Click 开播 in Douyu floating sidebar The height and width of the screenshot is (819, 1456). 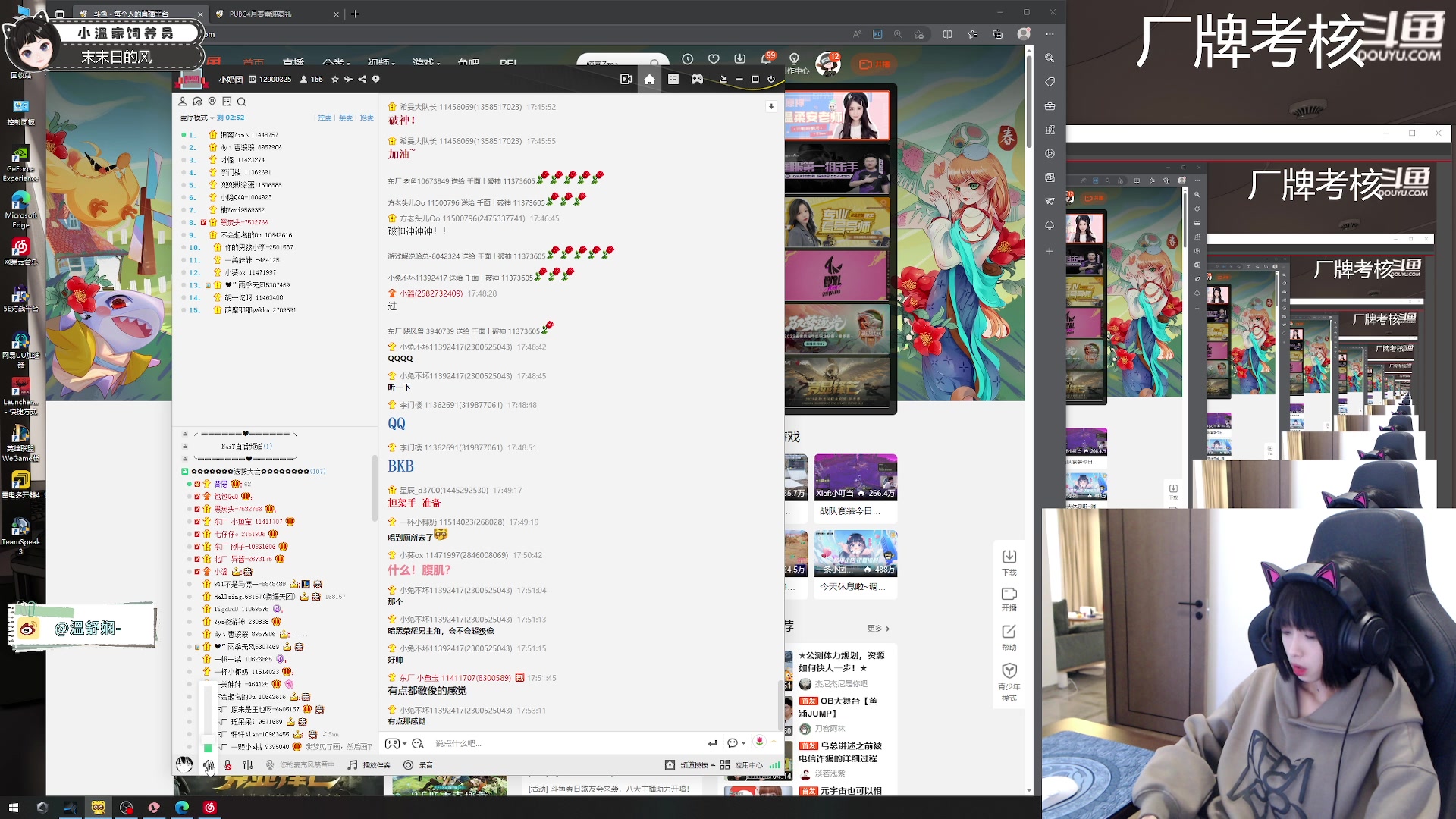point(1009,599)
